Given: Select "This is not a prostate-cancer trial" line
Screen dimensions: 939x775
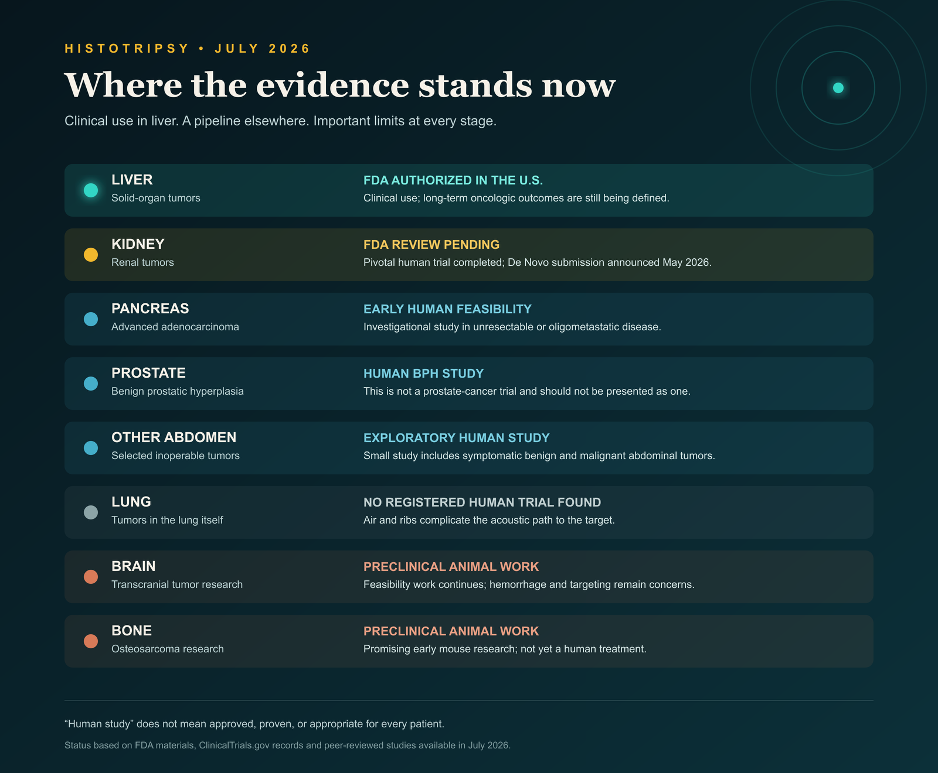Looking at the screenshot, I should point(527,391).
